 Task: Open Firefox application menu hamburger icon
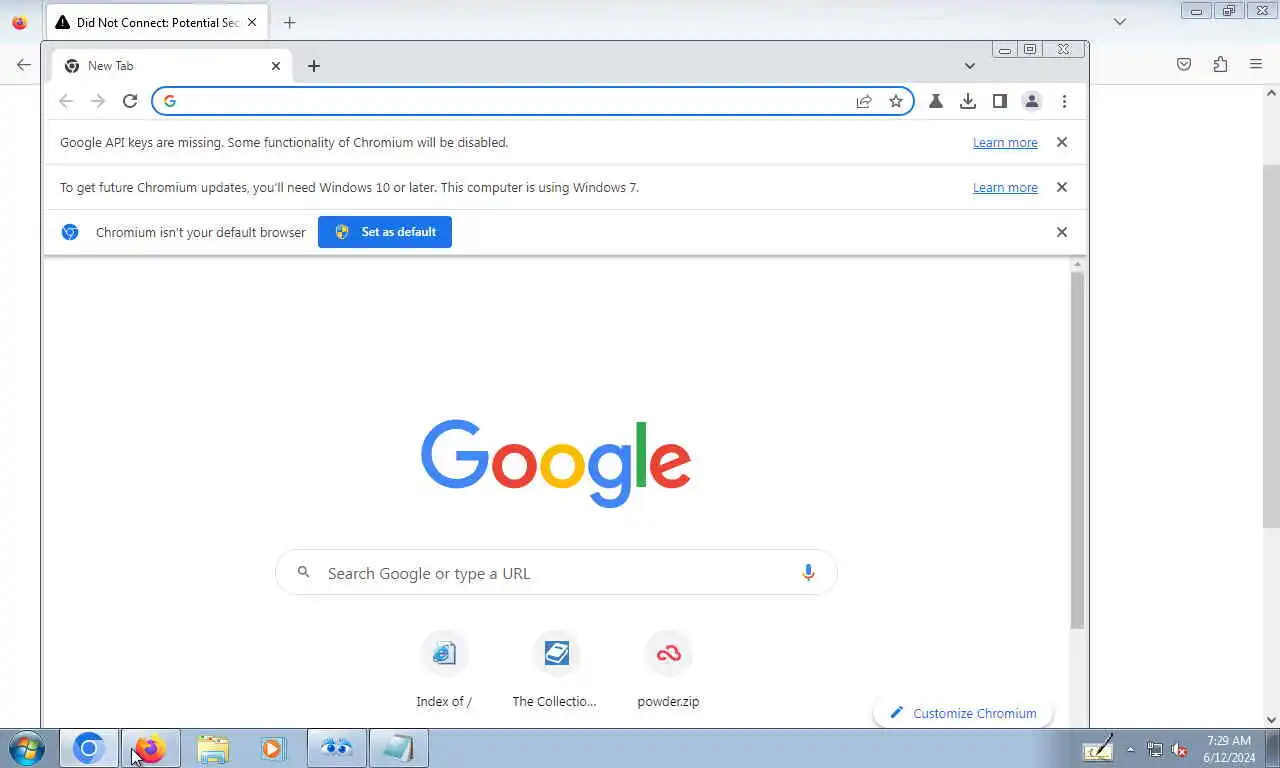click(x=1256, y=64)
